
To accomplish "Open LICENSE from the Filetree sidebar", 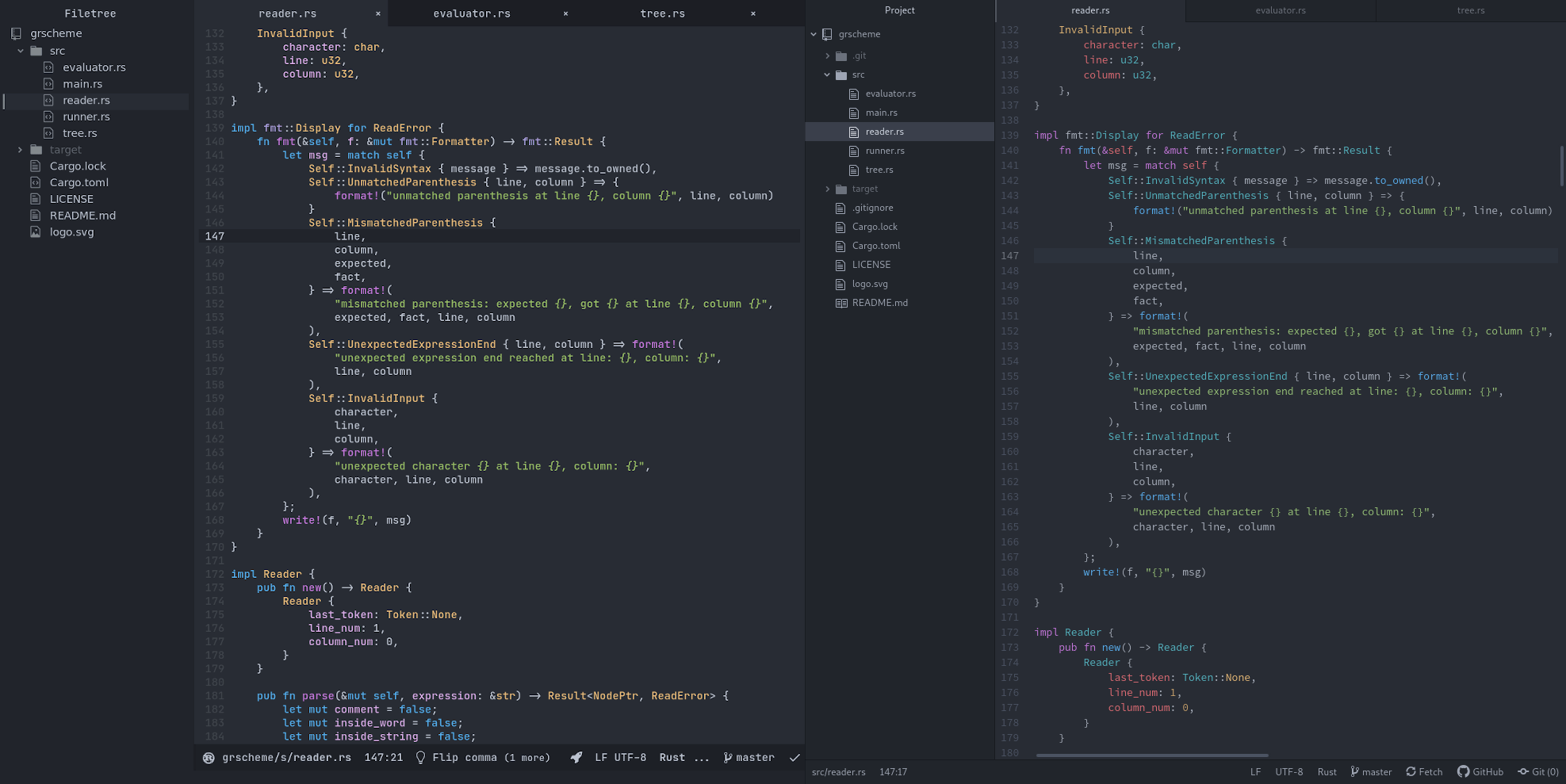I will [x=71, y=199].
